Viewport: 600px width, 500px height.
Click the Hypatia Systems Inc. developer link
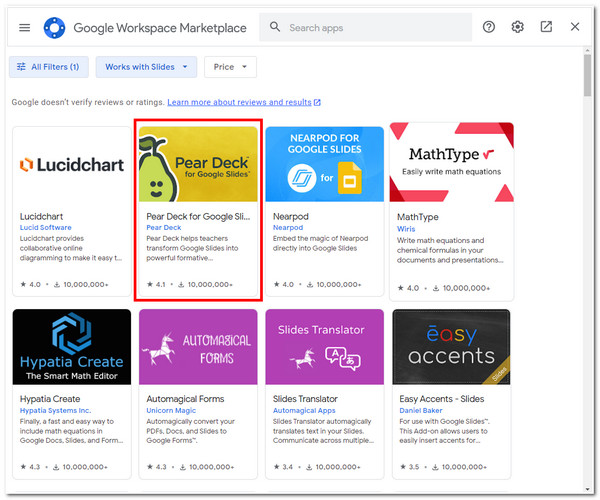[x=55, y=410]
